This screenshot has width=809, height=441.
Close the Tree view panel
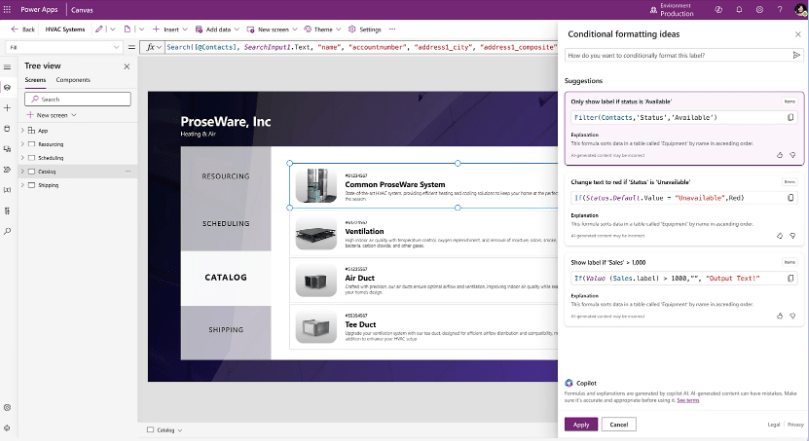127,67
